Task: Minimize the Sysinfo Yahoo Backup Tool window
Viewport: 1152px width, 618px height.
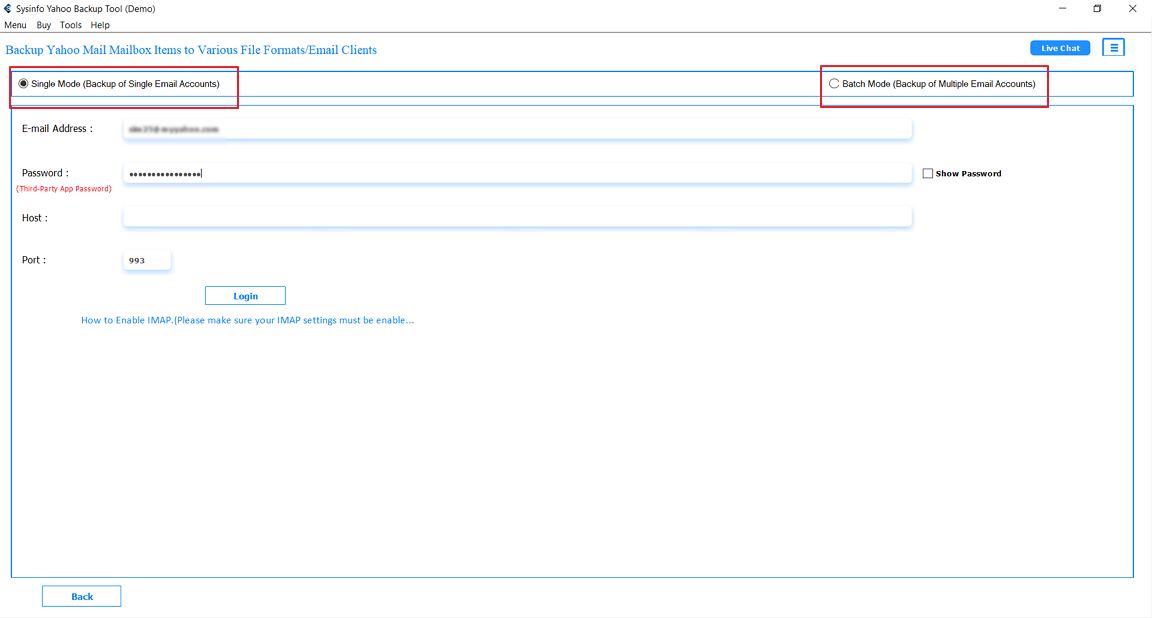Action: coord(1062,9)
